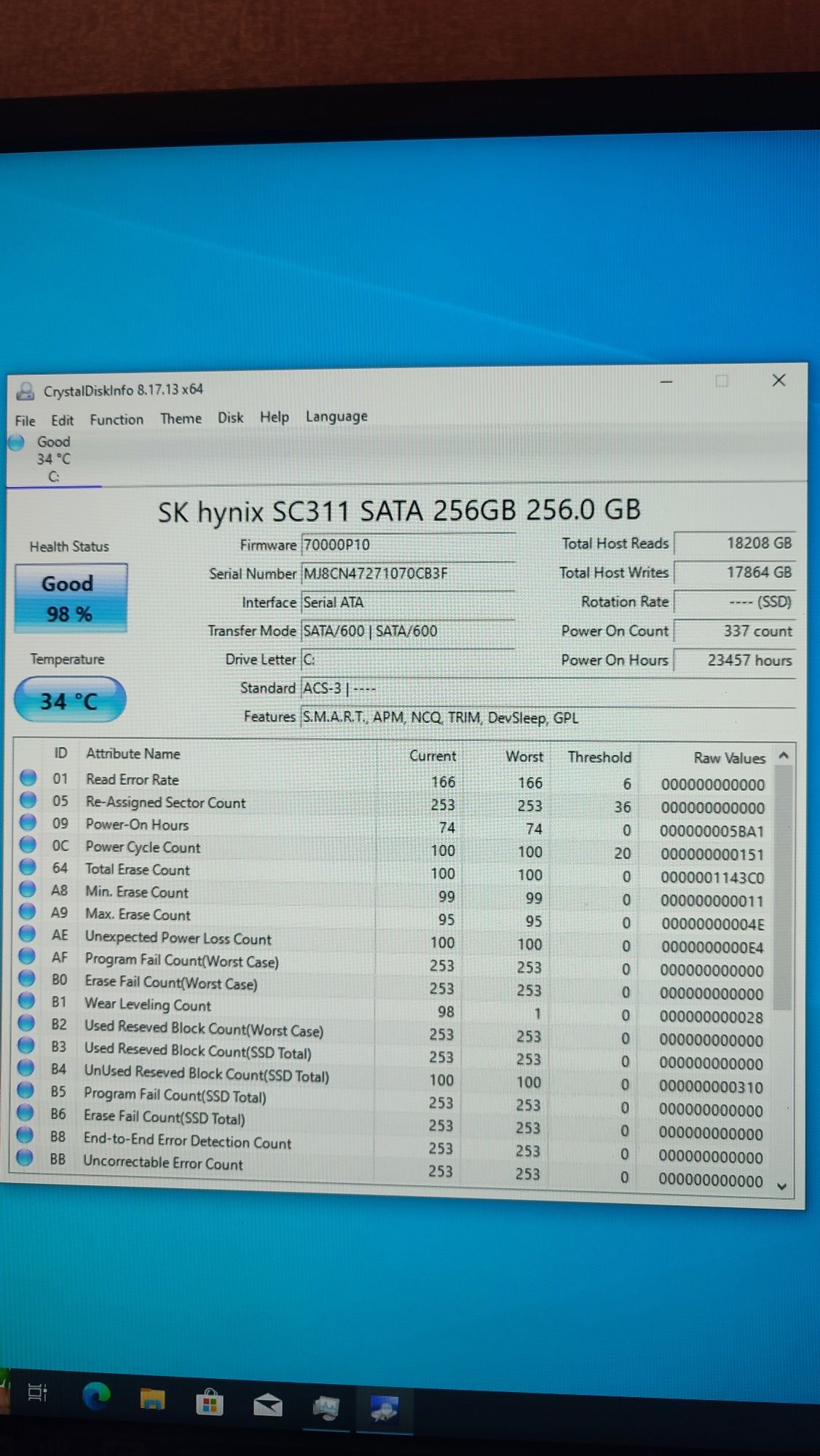Image resolution: width=820 pixels, height=1456 pixels.
Task: Click the Current column header
Action: click(433, 756)
